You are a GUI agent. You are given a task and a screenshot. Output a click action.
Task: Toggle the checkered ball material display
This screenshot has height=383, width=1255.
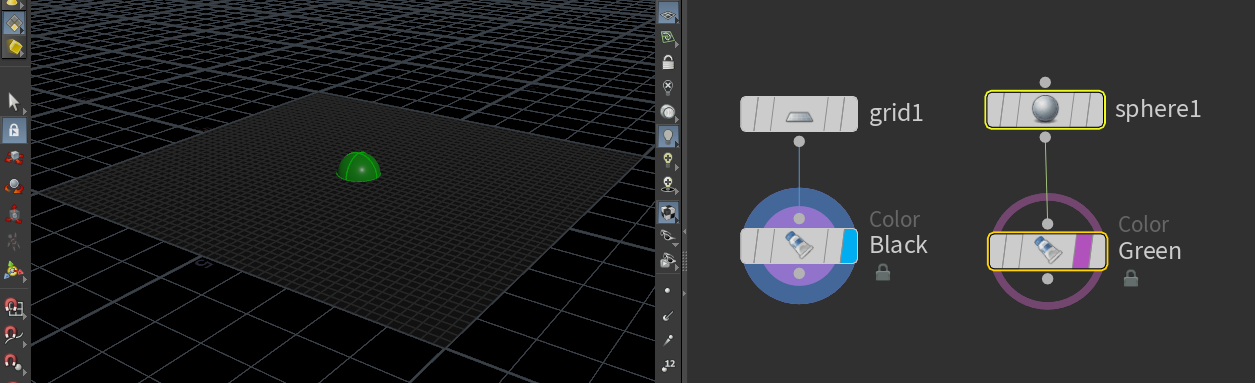pos(668,211)
